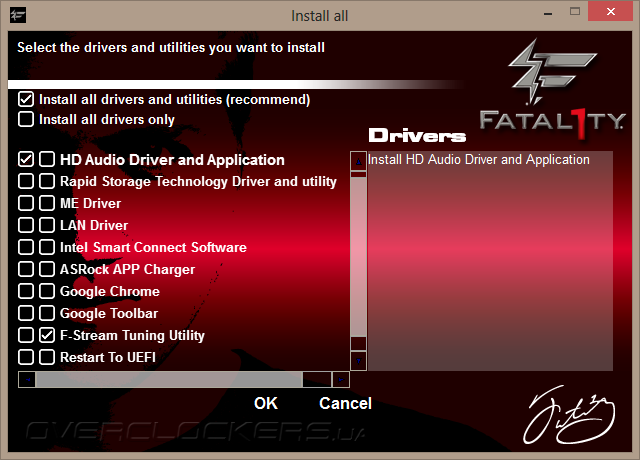
Task: Click the horizontal scrollbar thumb
Action: pos(169,380)
